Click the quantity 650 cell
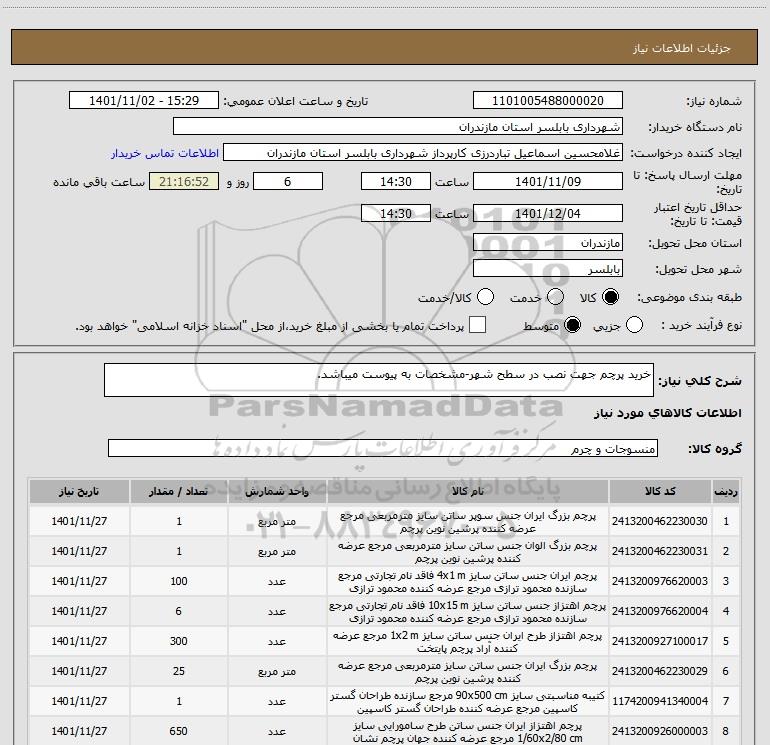The height and width of the screenshot is (745, 770). pyautogui.click(x=179, y=731)
